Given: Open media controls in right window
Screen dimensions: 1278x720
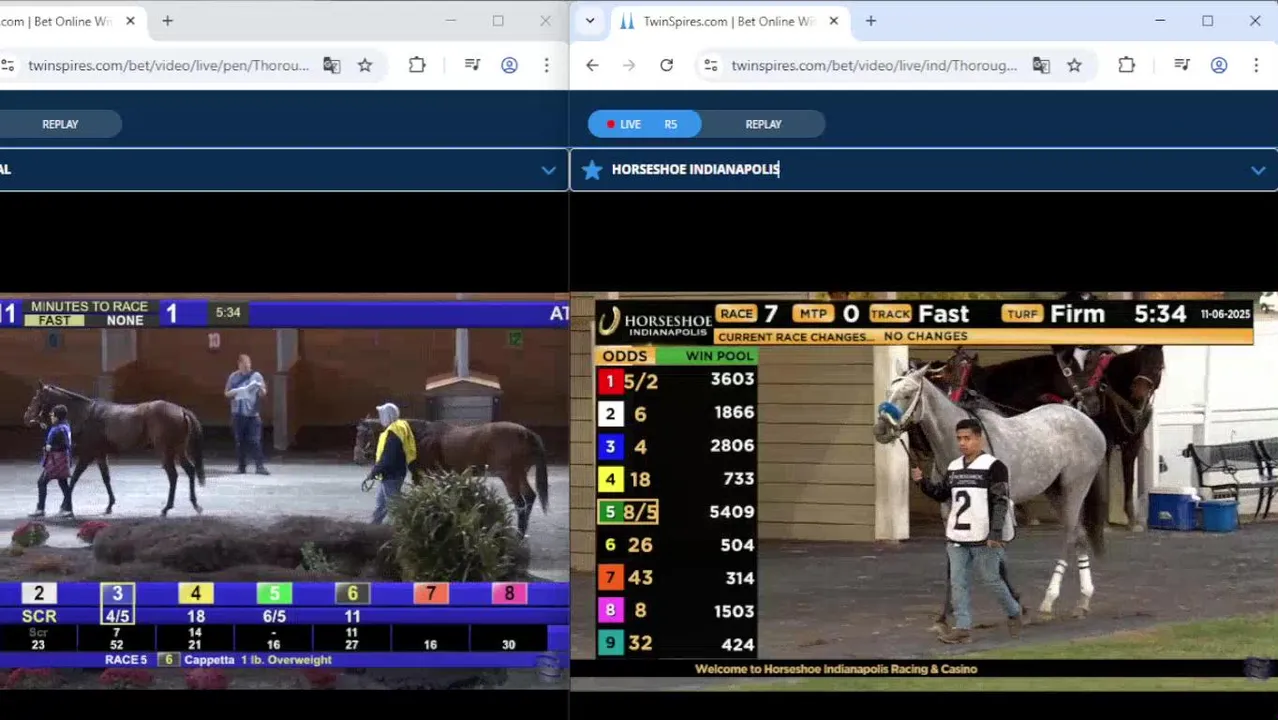Looking at the screenshot, I should 1181,65.
